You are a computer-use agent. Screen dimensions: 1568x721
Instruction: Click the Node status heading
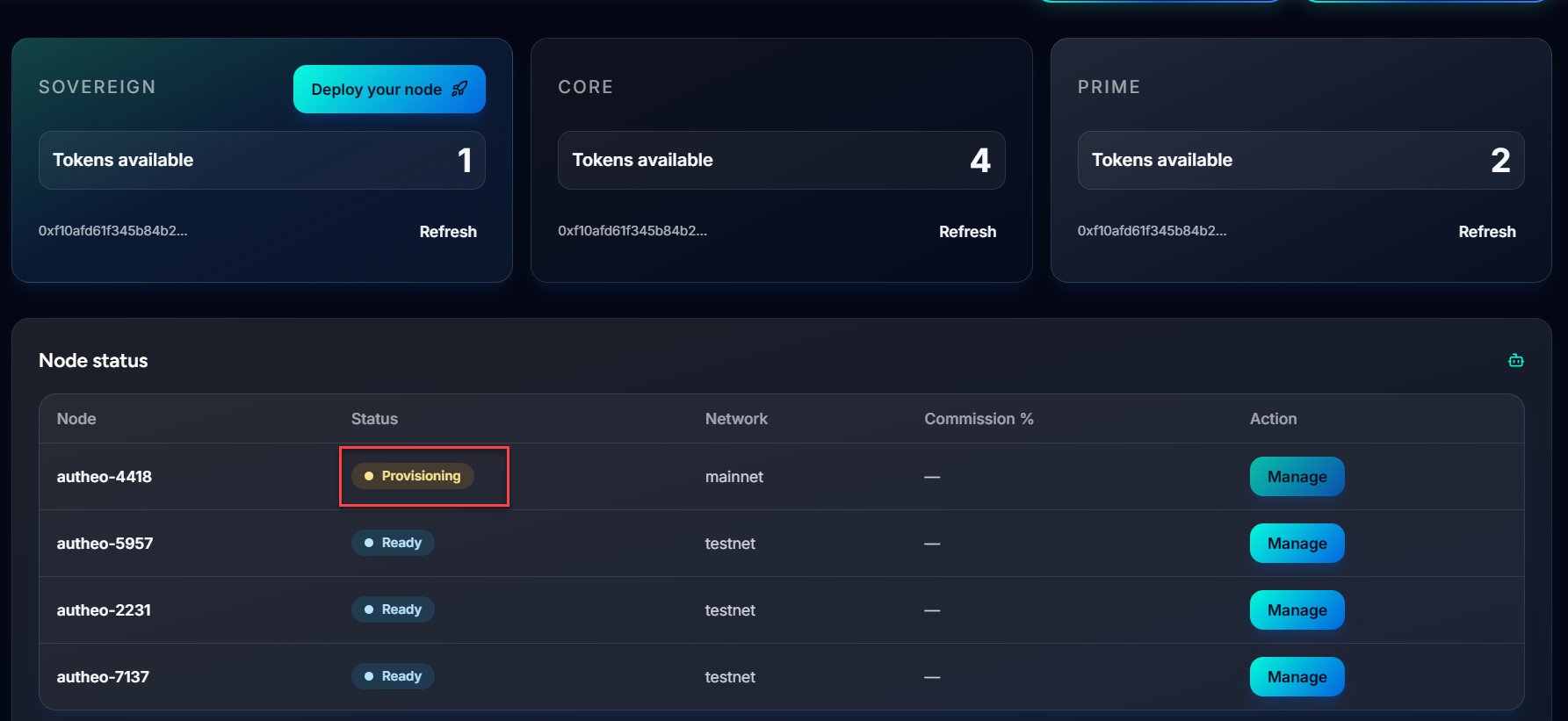[93, 360]
